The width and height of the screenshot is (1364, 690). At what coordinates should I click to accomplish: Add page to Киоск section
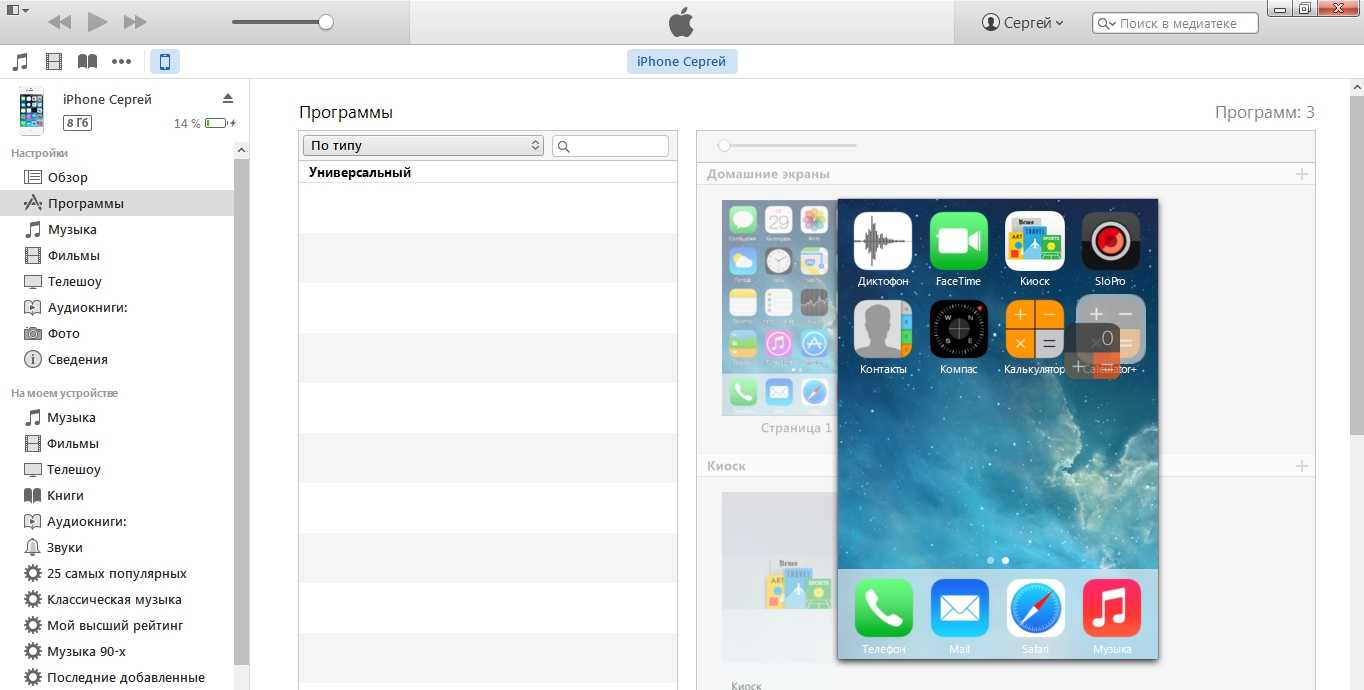[1301, 466]
